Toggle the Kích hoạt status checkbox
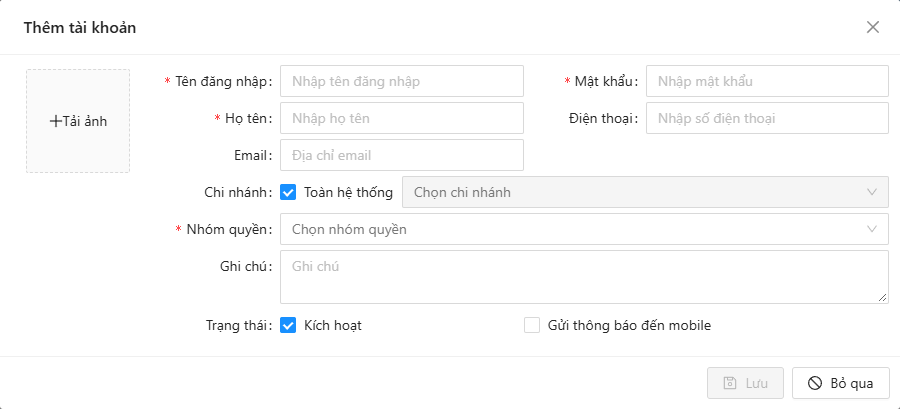900x409 pixels. point(288,326)
